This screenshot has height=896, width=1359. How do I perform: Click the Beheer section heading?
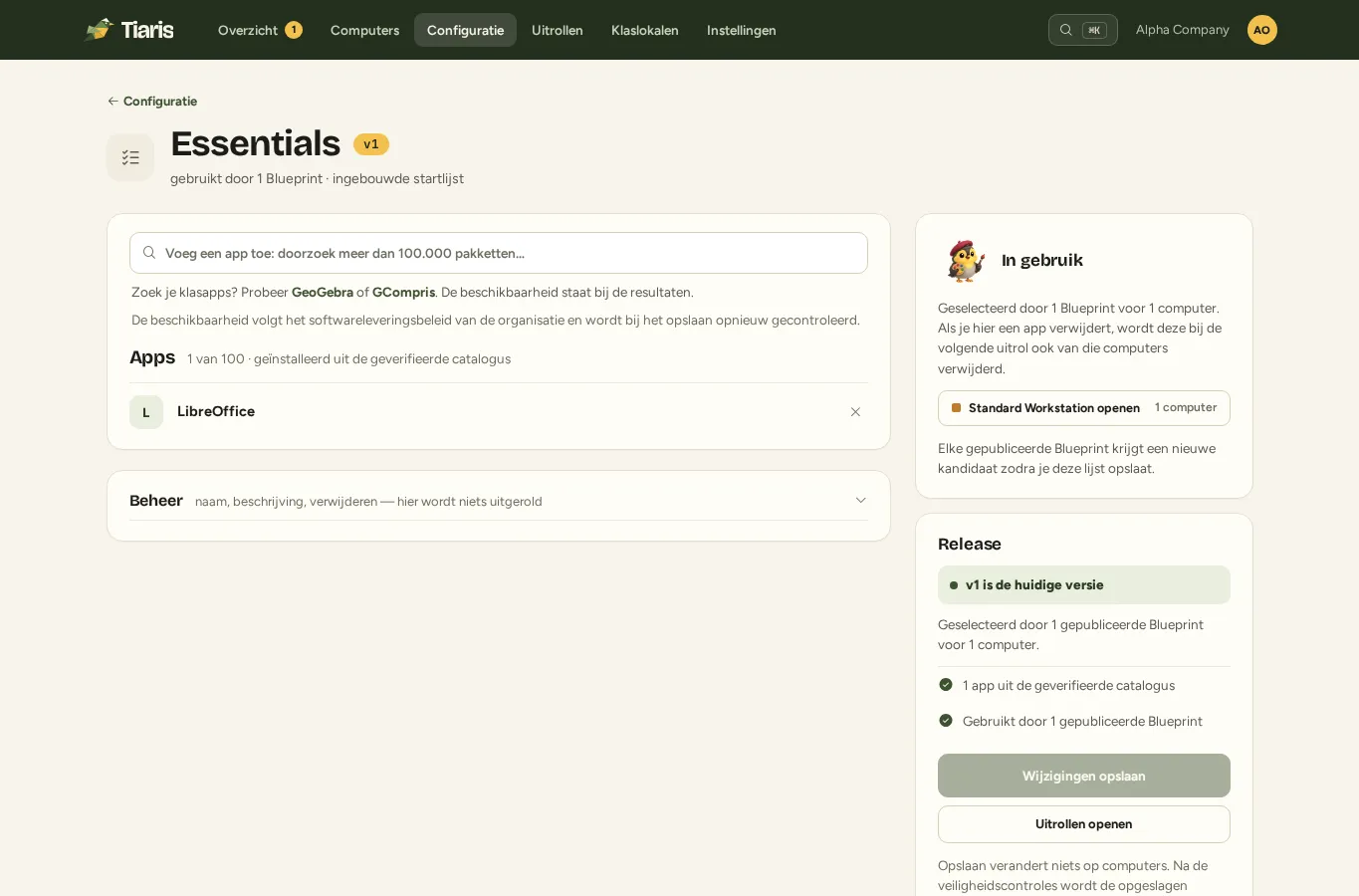[156, 501]
